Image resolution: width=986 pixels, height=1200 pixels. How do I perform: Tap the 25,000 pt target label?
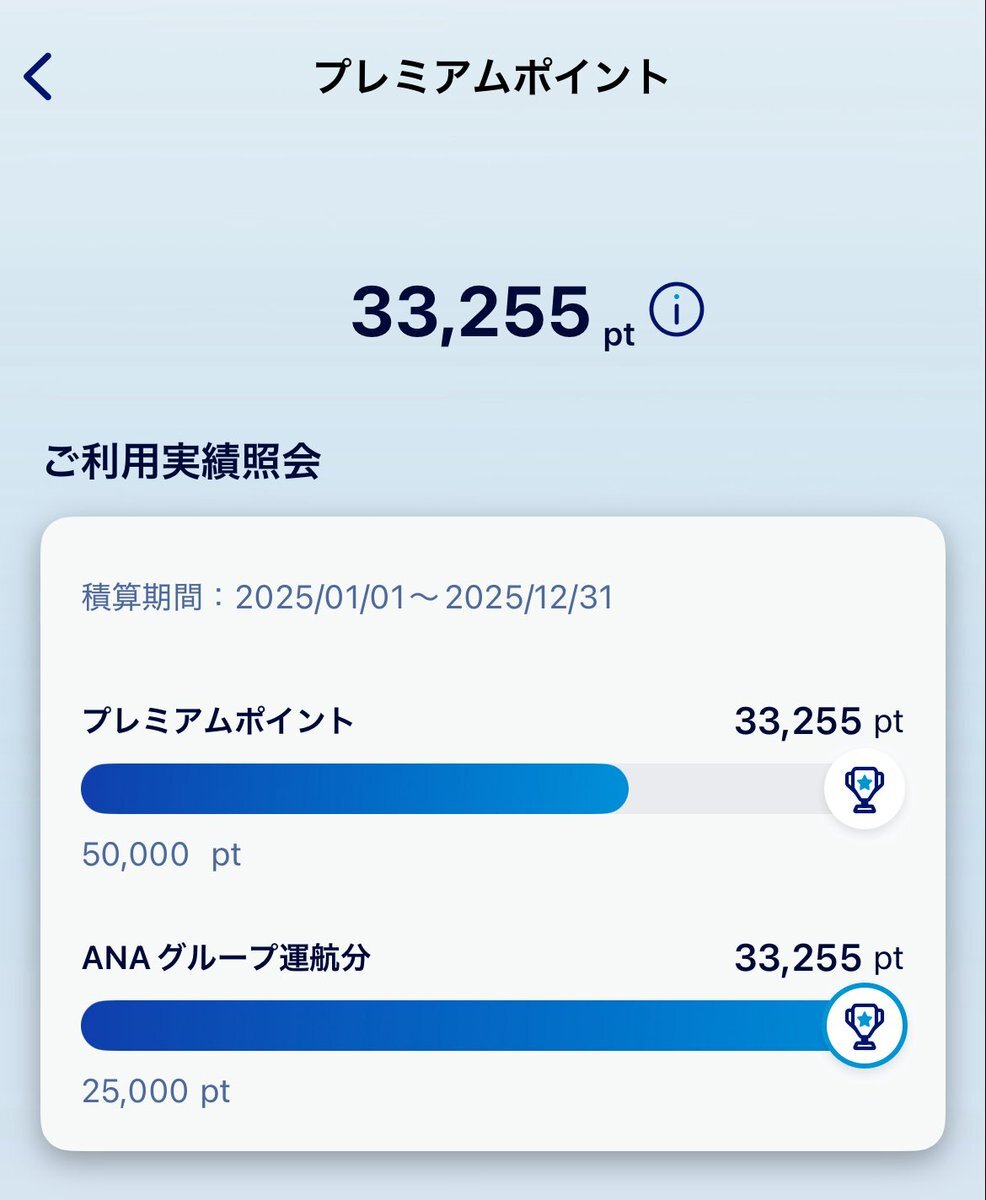click(x=156, y=1091)
